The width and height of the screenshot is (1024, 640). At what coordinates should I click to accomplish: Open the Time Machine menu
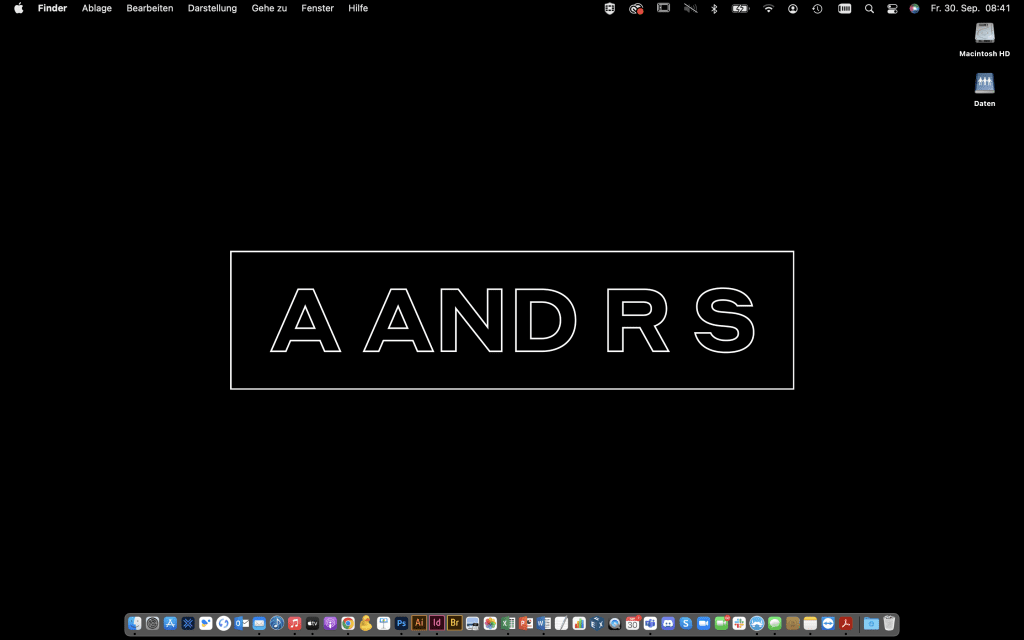817,8
